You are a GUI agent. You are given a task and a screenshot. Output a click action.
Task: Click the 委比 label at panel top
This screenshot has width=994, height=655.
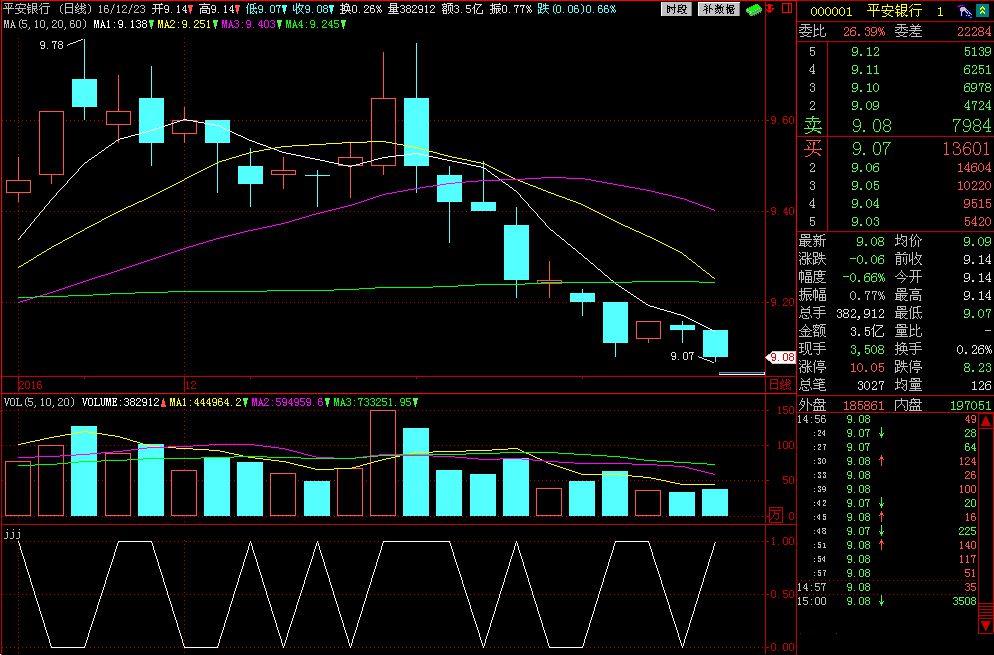[812, 31]
